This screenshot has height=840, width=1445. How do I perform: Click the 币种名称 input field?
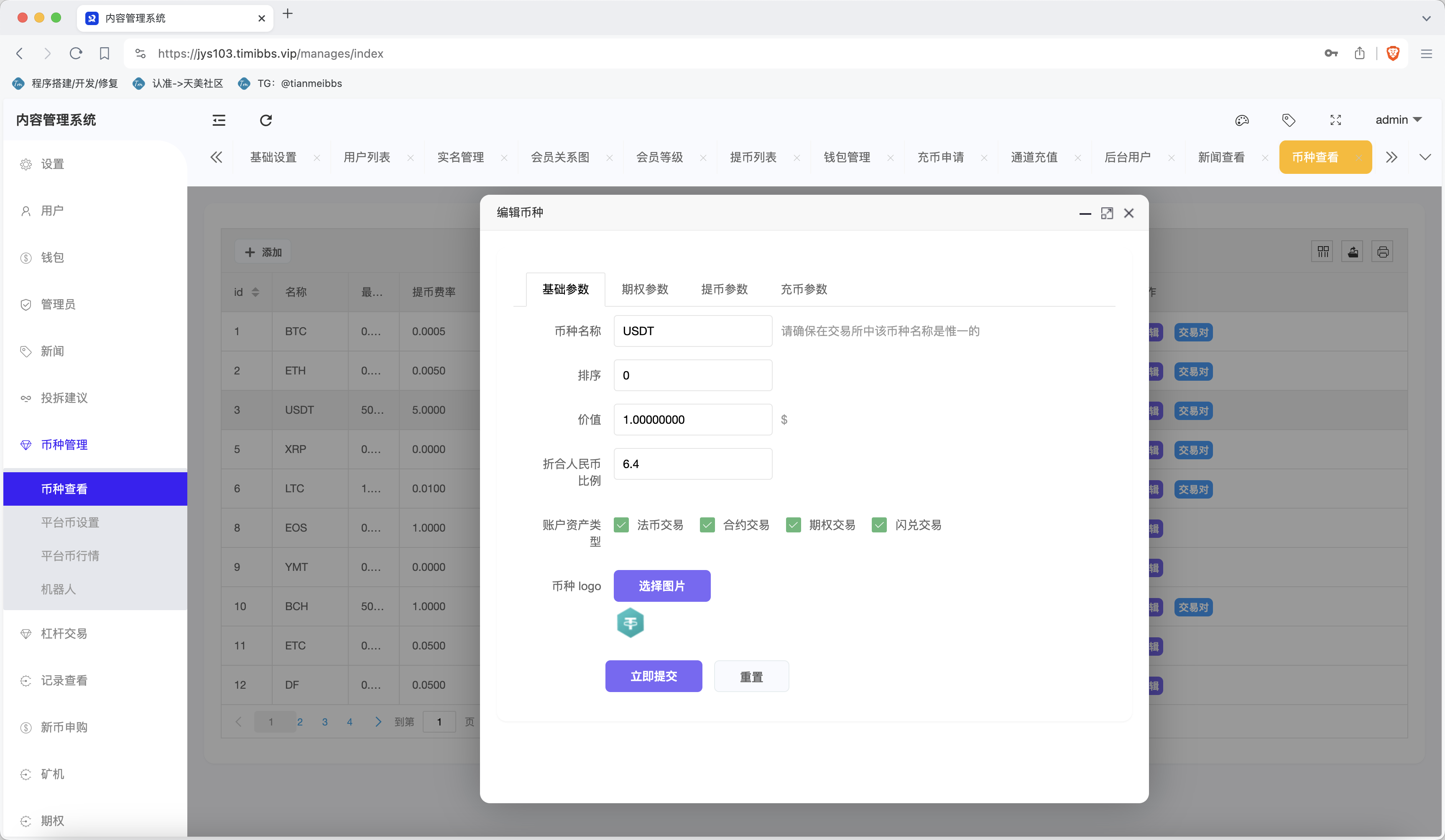tap(693, 331)
